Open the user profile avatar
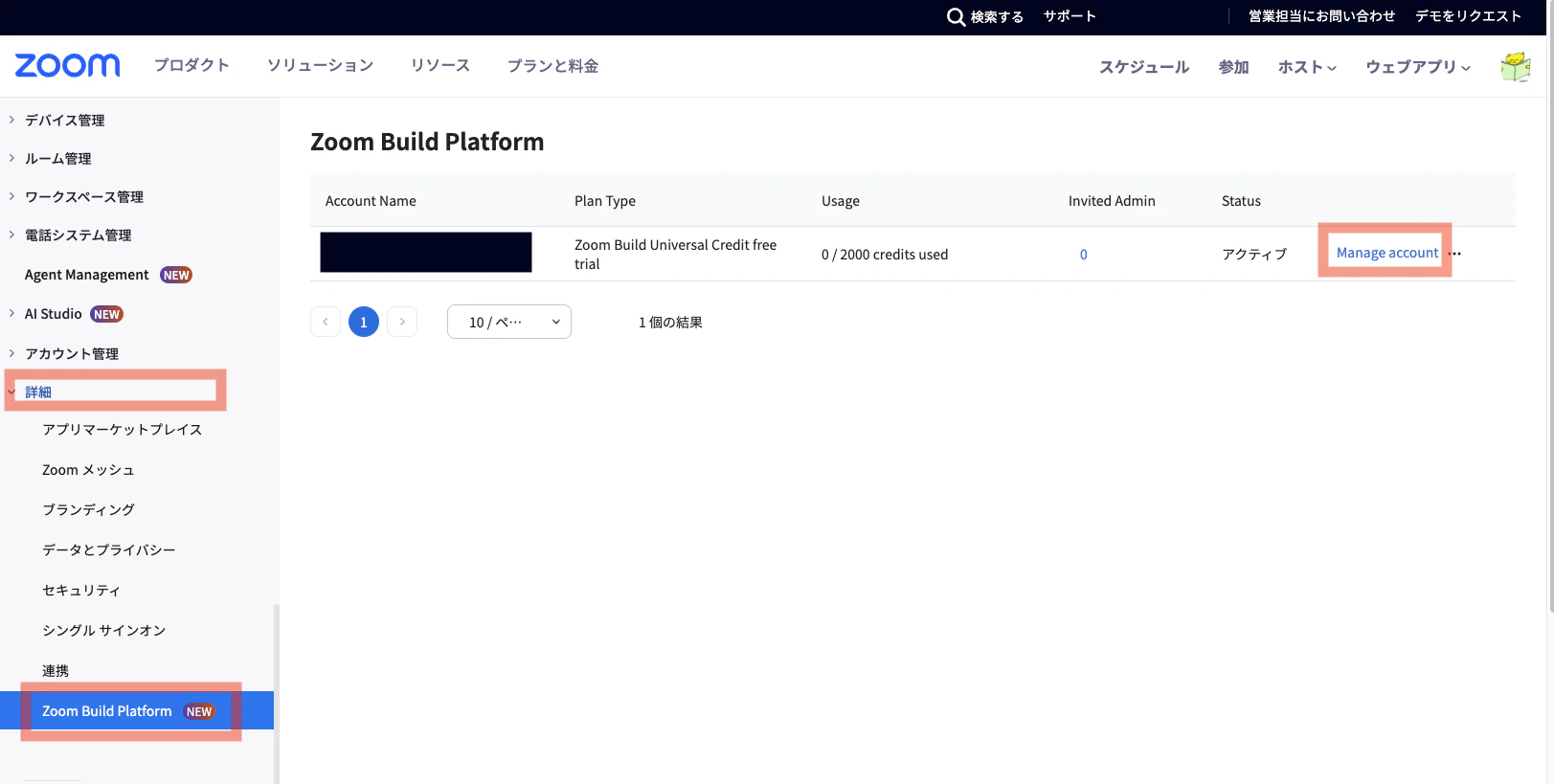 [1516, 67]
